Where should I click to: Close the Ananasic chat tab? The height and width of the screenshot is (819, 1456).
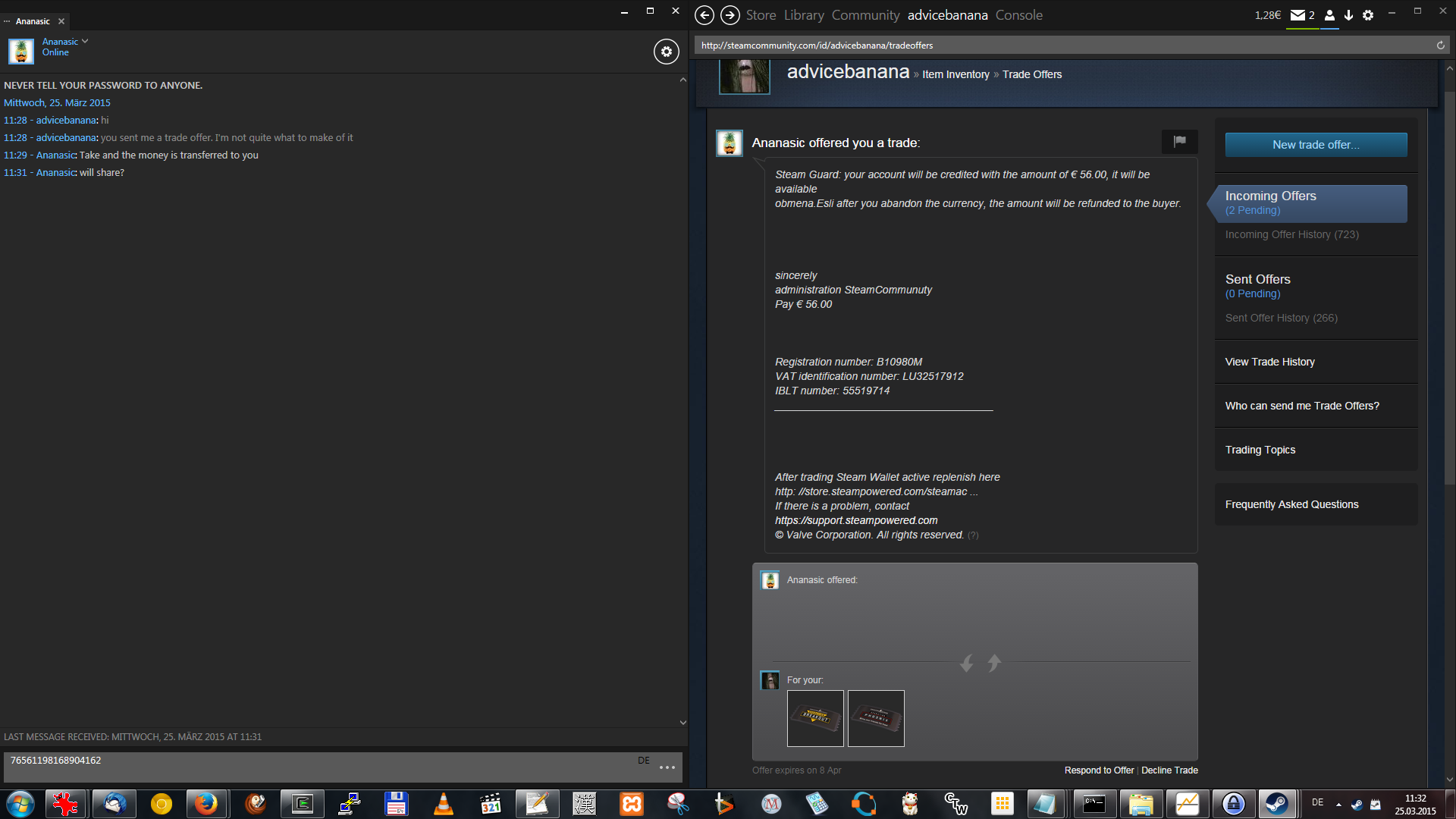[61, 21]
